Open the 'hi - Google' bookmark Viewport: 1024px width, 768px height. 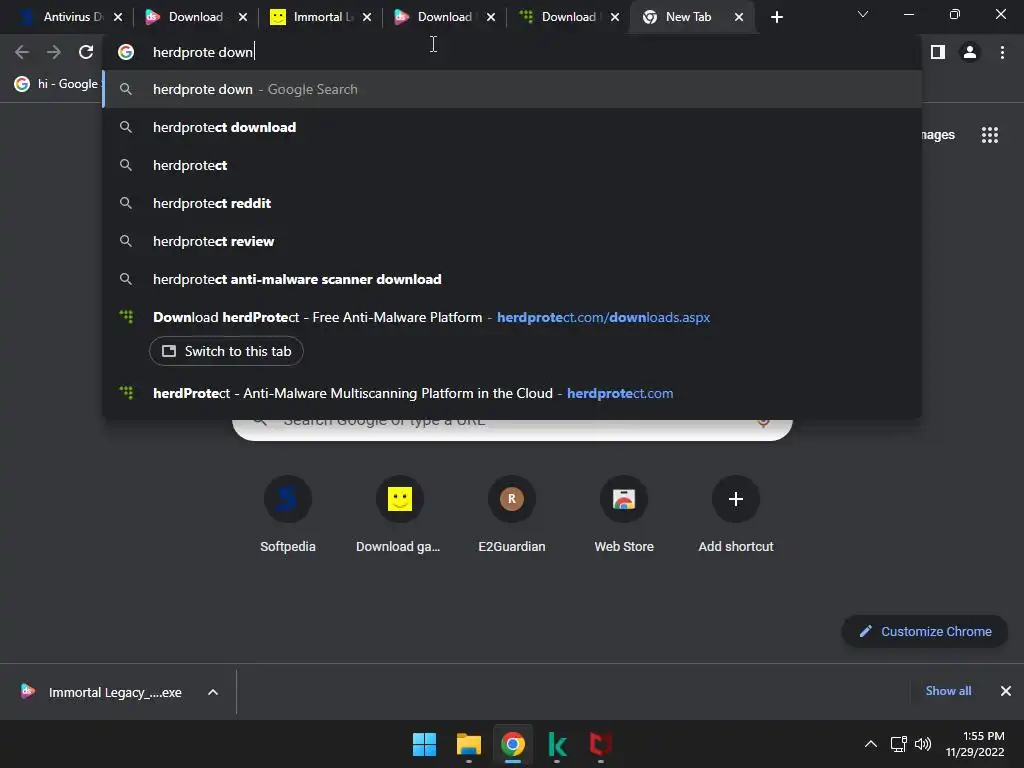click(57, 84)
